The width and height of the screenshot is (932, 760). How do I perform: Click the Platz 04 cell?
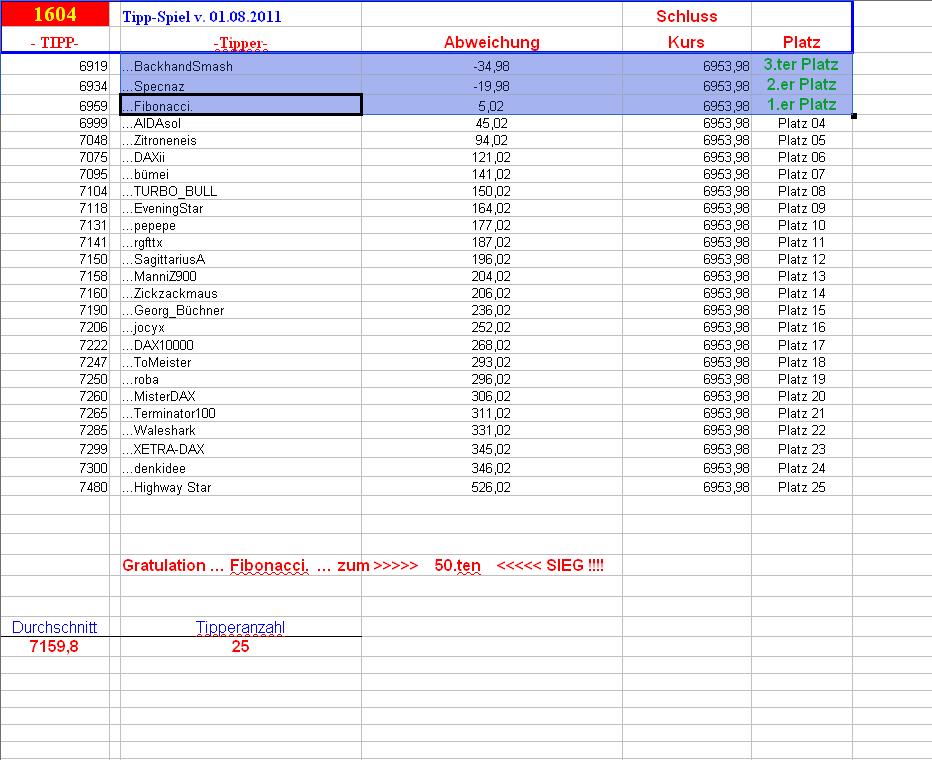click(801, 123)
